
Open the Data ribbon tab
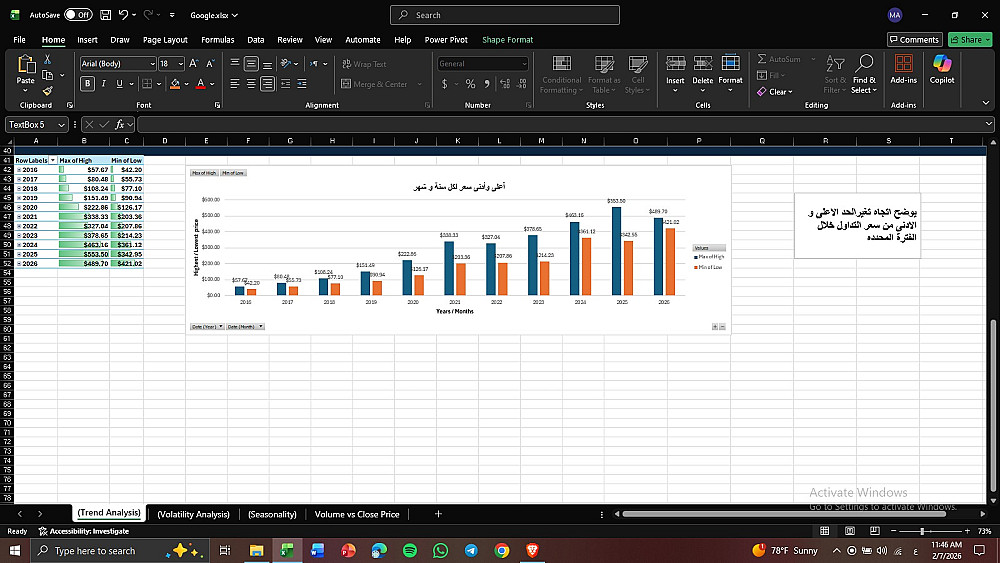(x=256, y=40)
